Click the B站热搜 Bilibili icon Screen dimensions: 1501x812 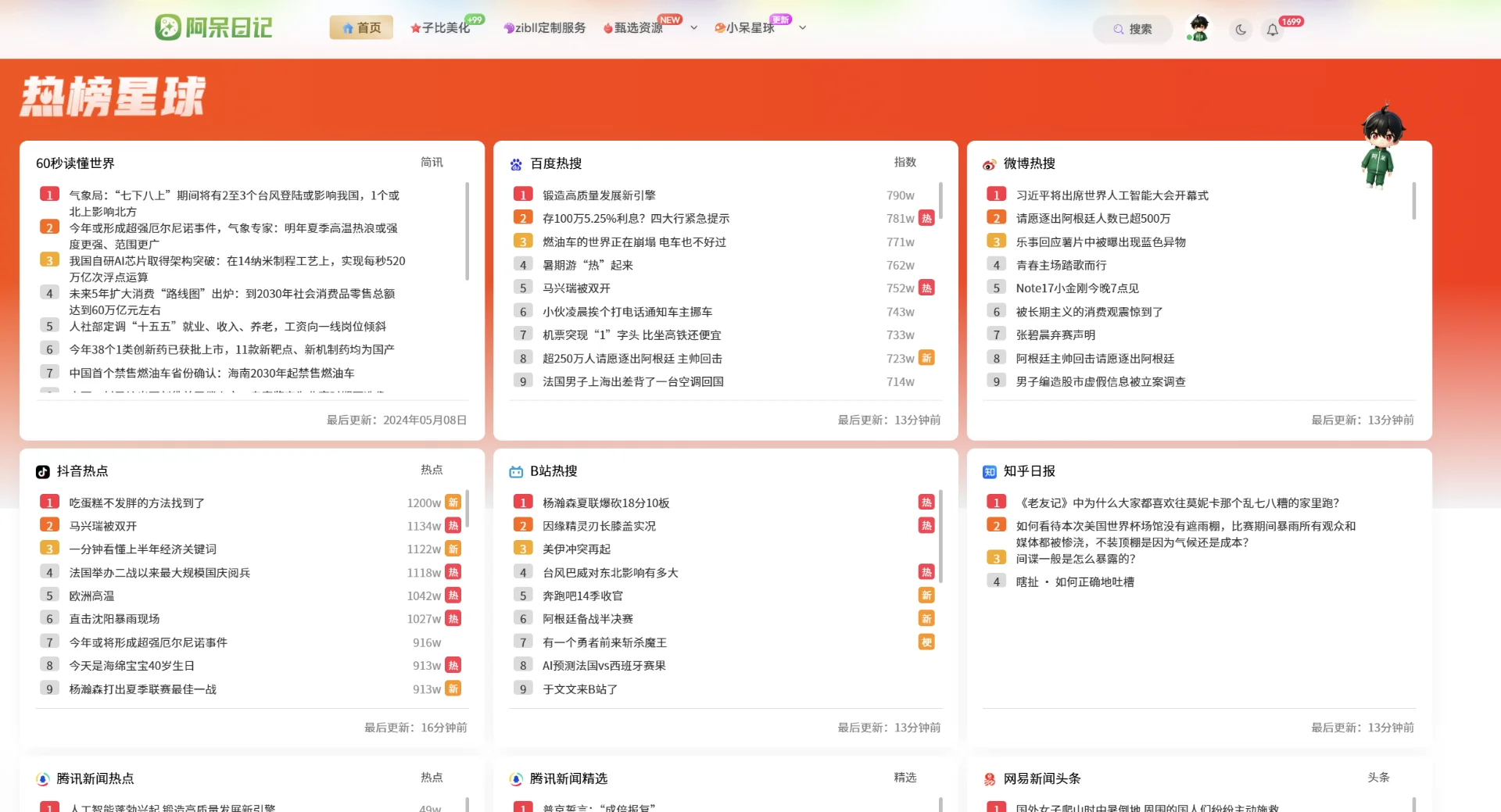point(516,472)
